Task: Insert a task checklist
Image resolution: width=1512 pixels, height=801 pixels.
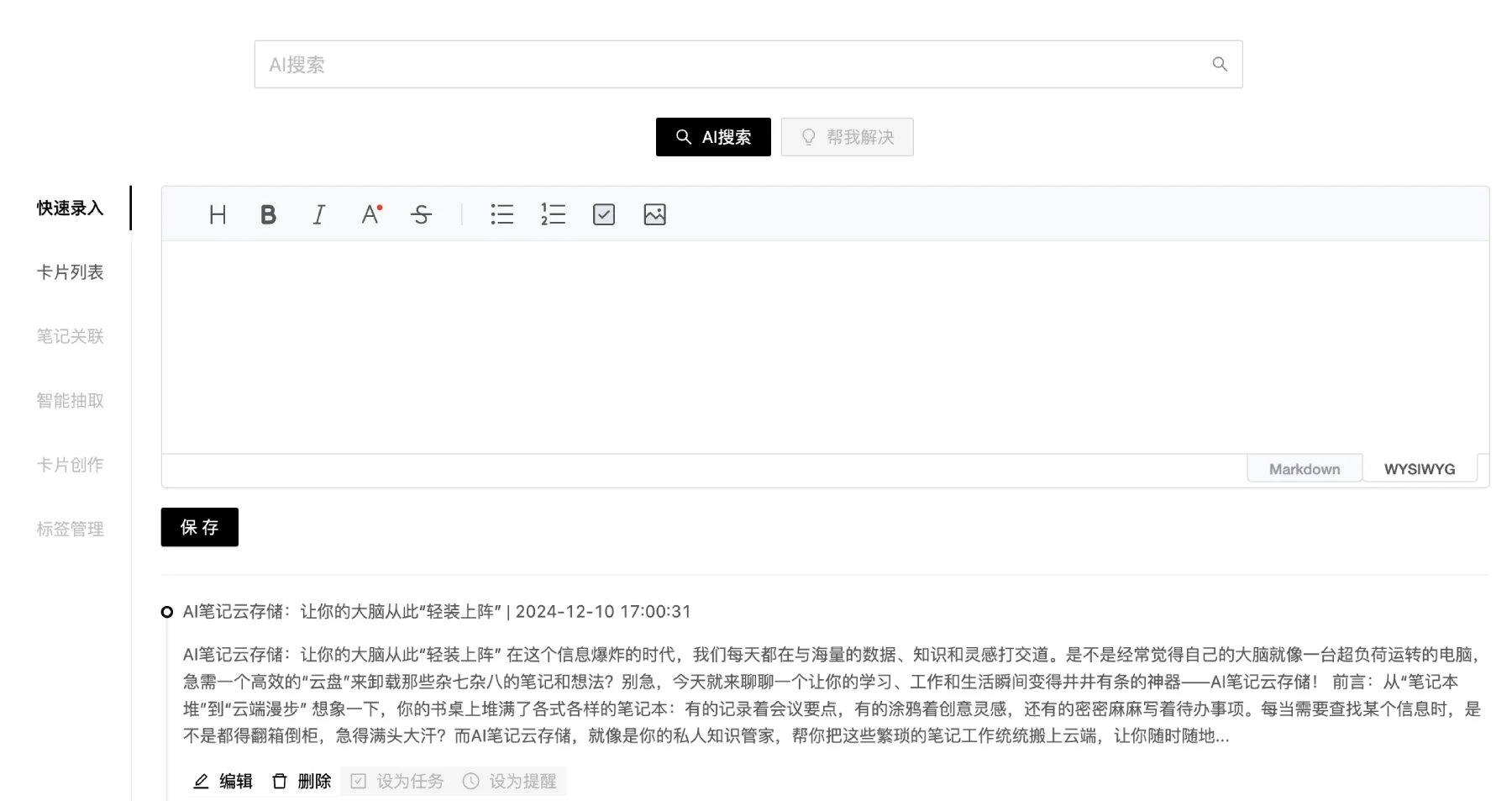Action: [603, 214]
